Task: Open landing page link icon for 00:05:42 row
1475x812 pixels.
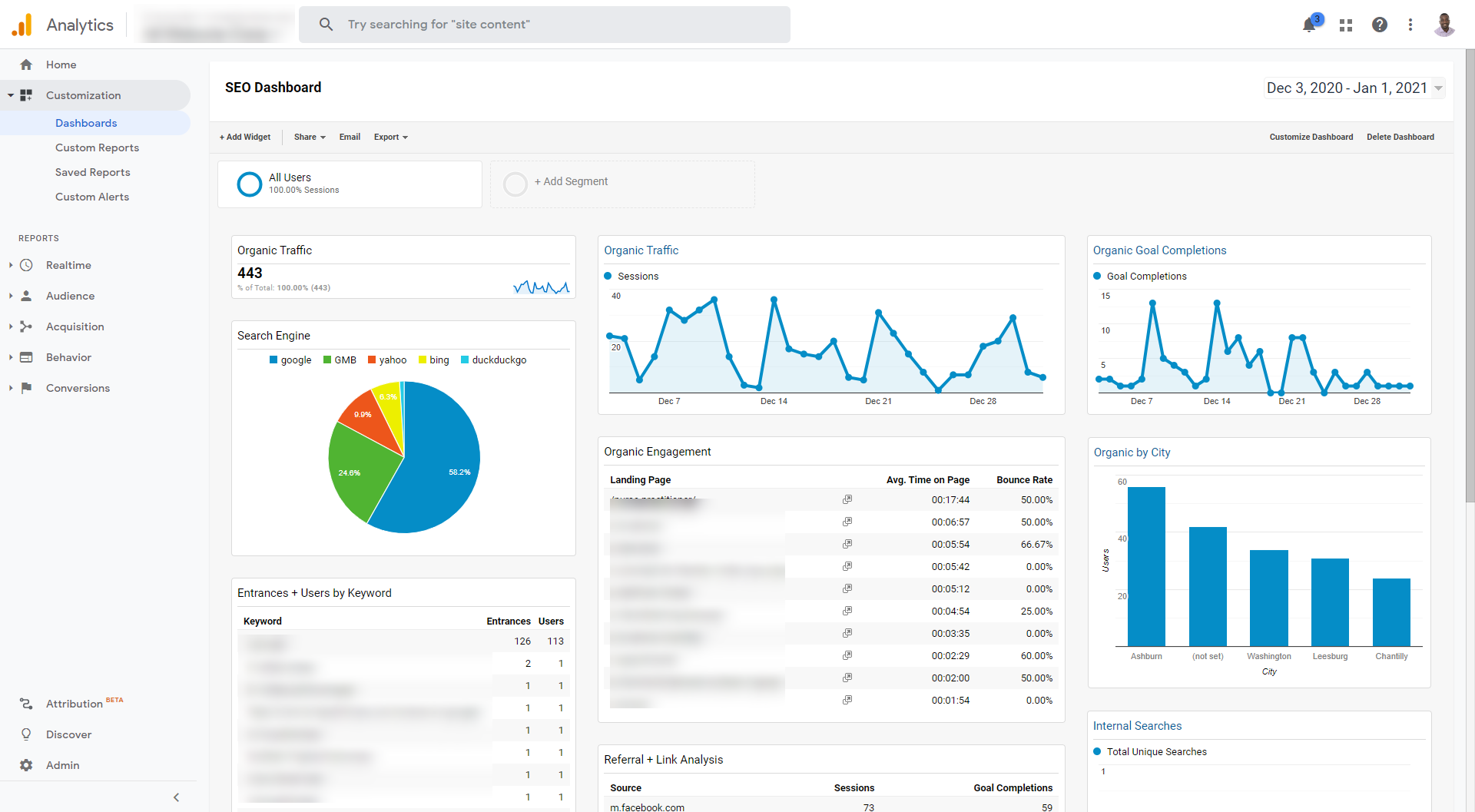Action: click(x=847, y=566)
